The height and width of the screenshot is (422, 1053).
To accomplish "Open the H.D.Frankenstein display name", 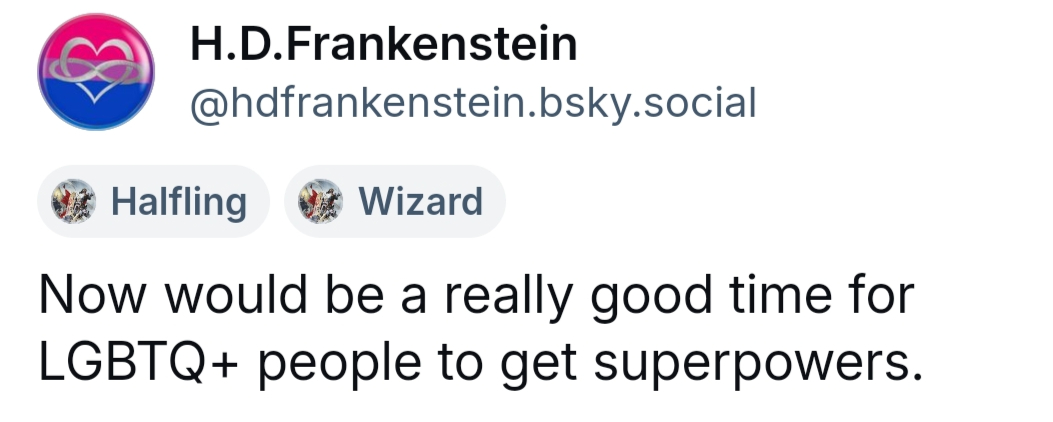I will click(382, 44).
